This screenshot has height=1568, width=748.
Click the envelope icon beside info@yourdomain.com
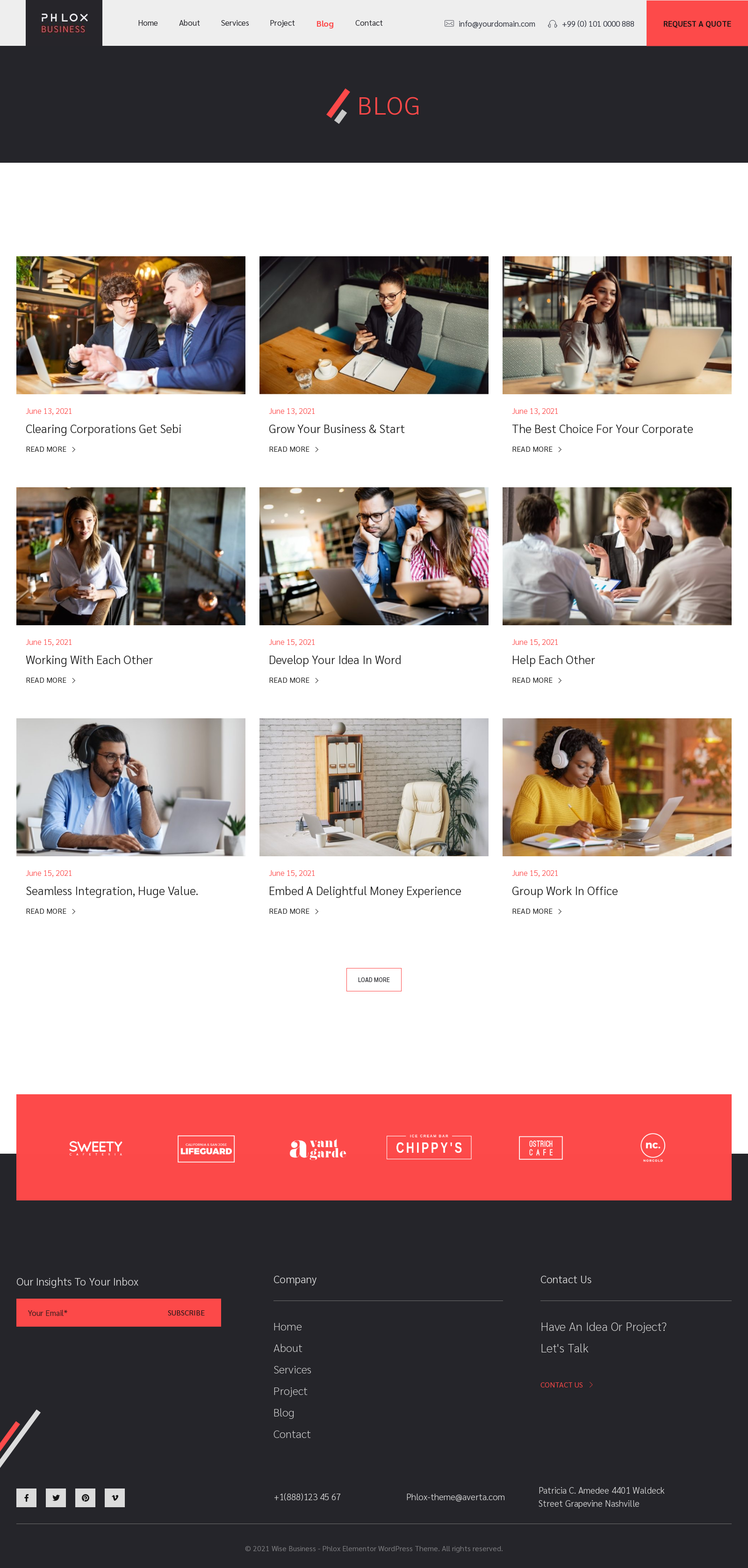(449, 24)
